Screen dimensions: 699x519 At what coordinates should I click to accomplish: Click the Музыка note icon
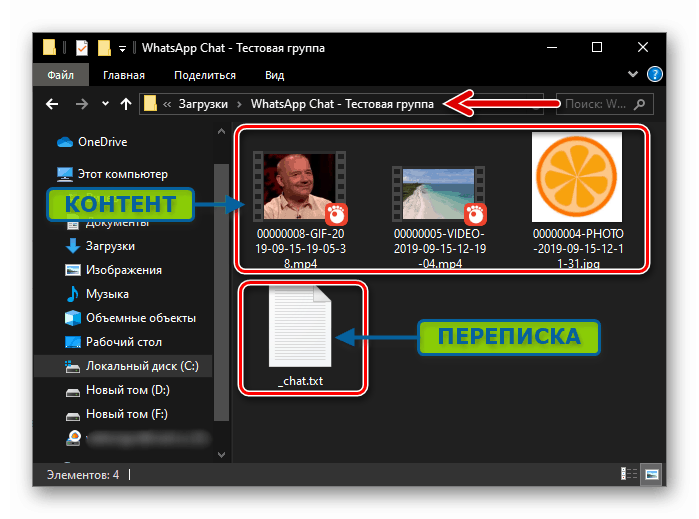[72, 294]
